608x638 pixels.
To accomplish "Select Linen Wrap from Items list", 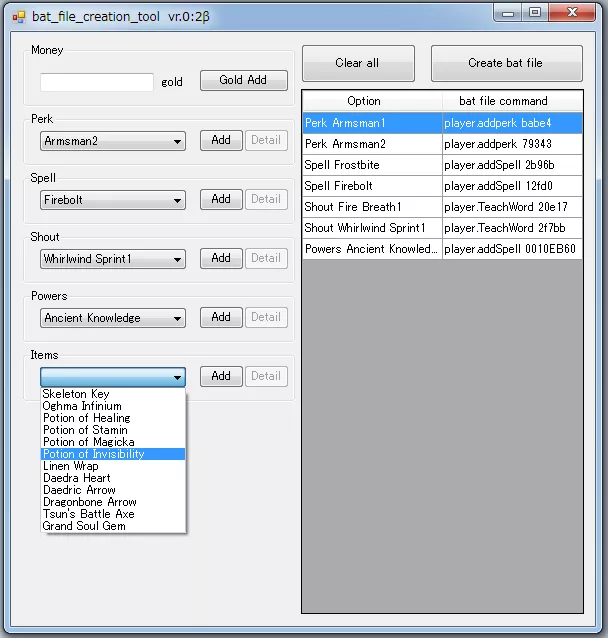I will [113, 466].
